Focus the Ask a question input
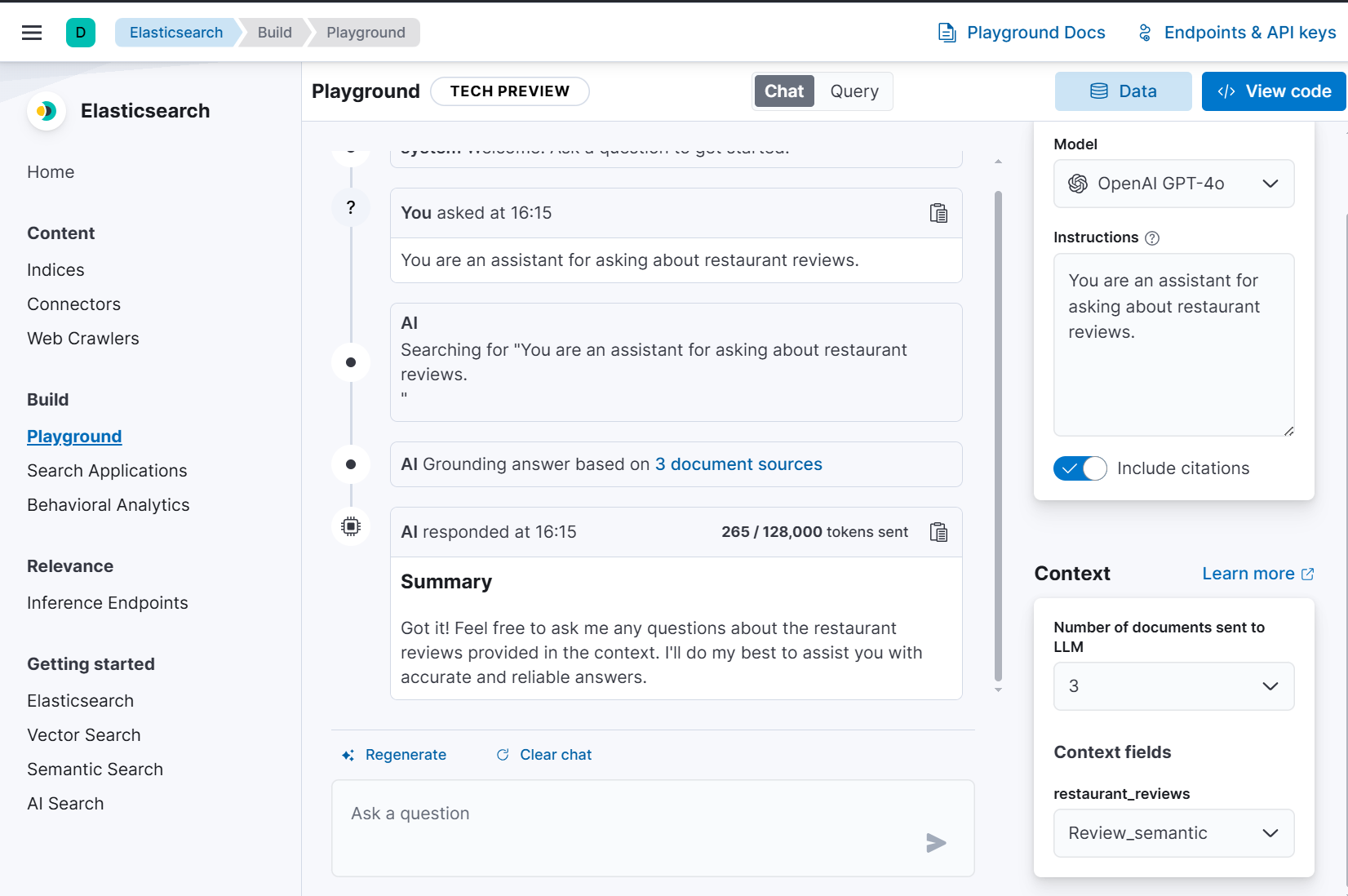Image resolution: width=1348 pixels, height=896 pixels. pos(653,828)
